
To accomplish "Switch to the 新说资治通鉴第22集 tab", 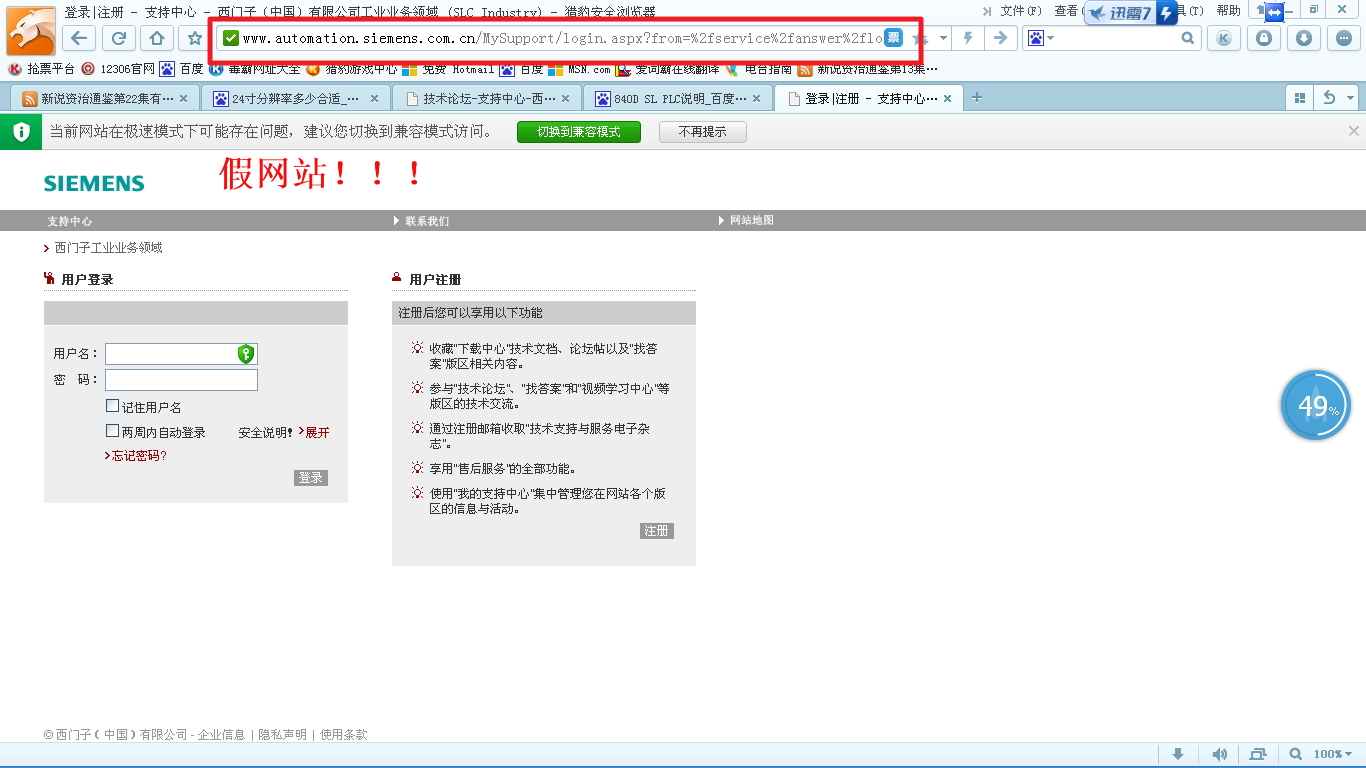I will (x=105, y=98).
